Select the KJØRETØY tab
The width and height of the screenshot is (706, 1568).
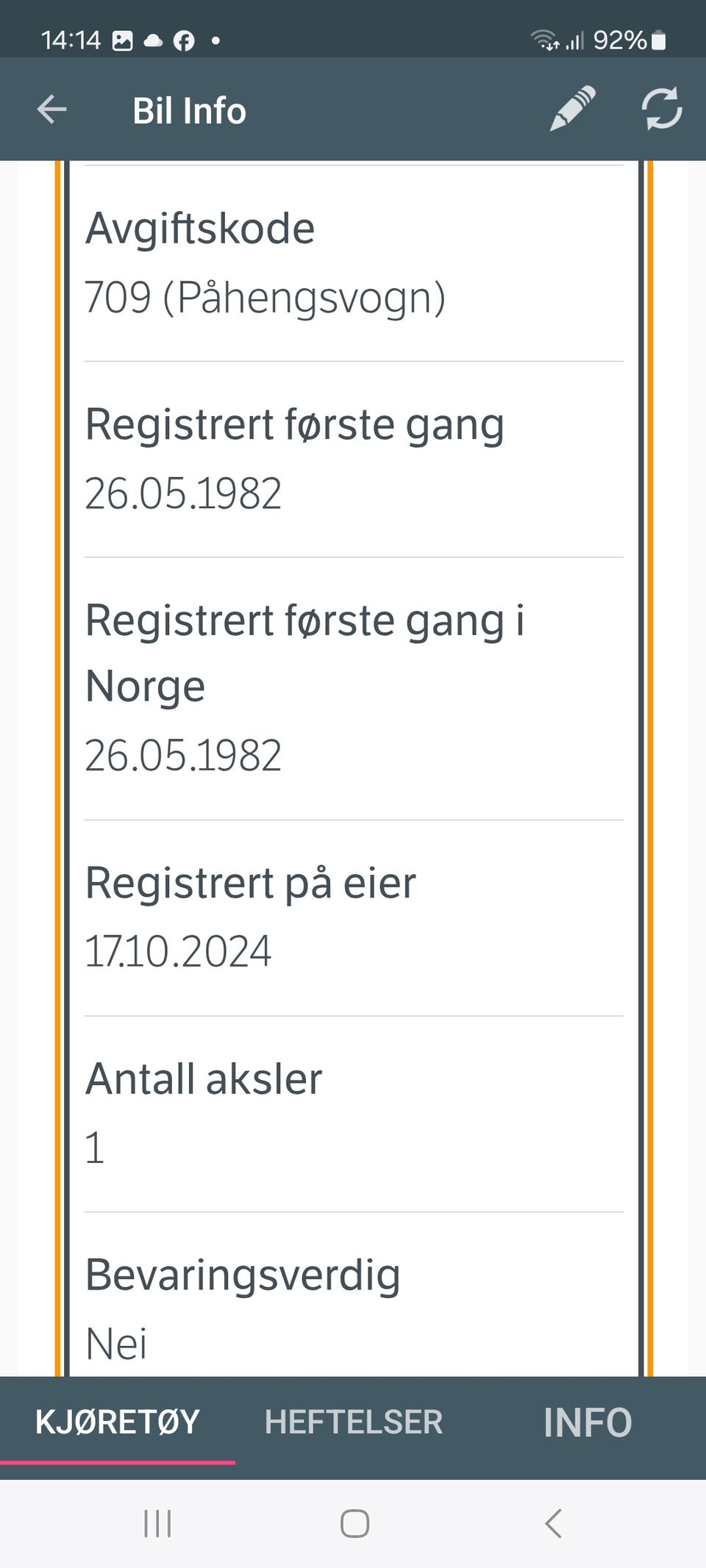(x=118, y=1422)
